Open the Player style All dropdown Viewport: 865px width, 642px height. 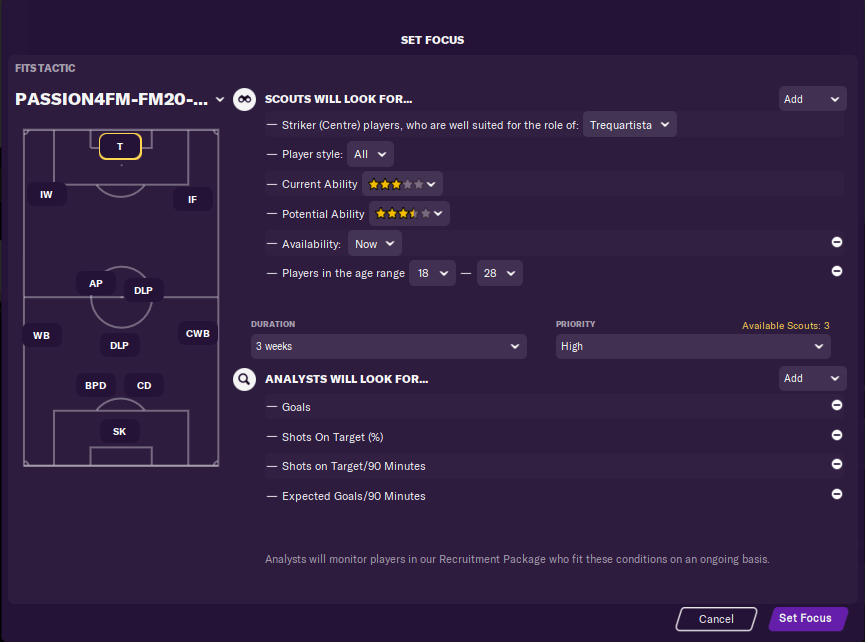[370, 154]
